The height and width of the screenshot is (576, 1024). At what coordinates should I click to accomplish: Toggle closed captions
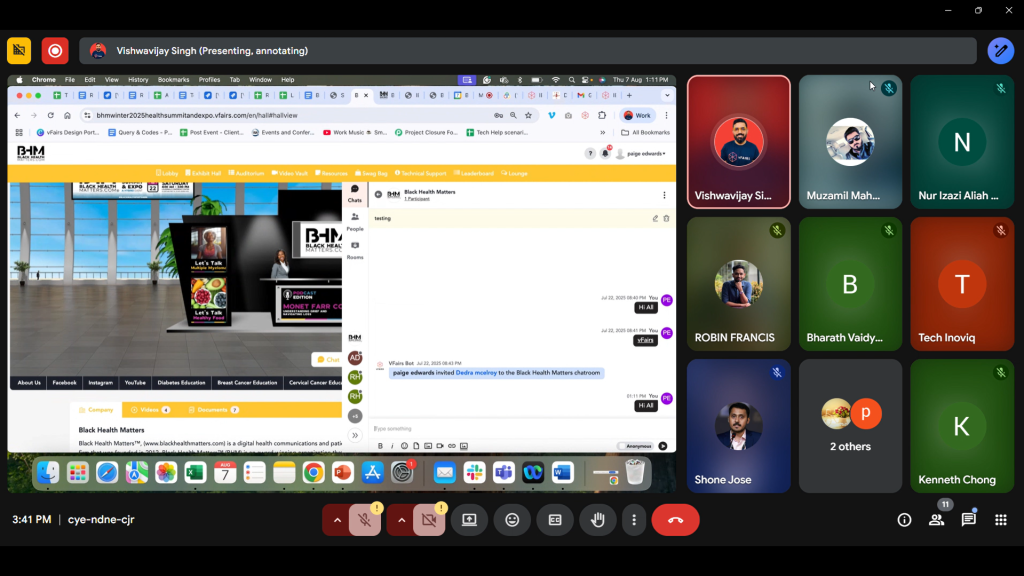click(555, 520)
